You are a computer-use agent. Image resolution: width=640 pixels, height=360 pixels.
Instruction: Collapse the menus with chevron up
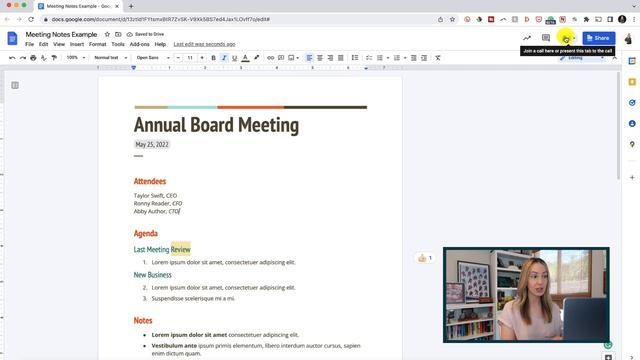[614, 58]
